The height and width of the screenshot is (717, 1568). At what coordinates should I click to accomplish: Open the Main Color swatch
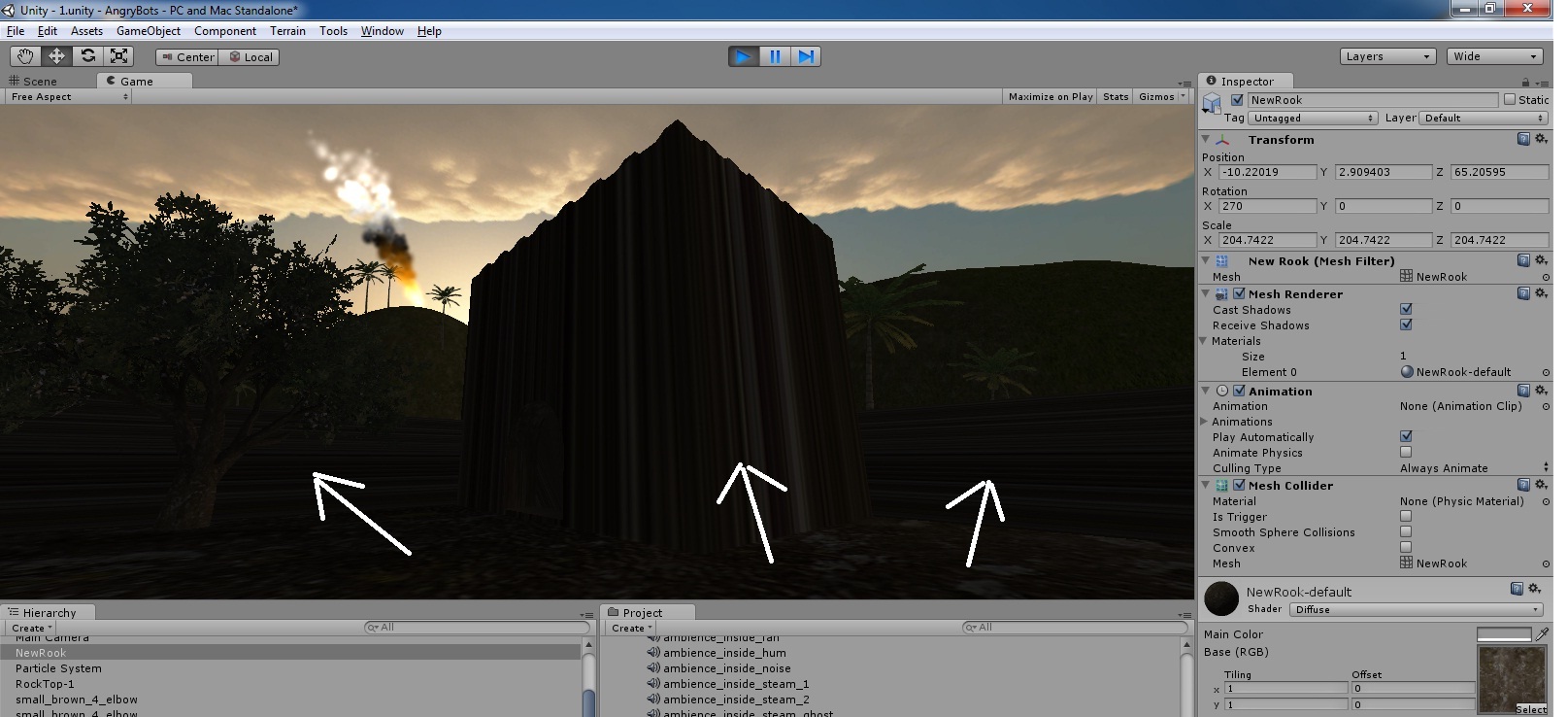(x=1504, y=633)
